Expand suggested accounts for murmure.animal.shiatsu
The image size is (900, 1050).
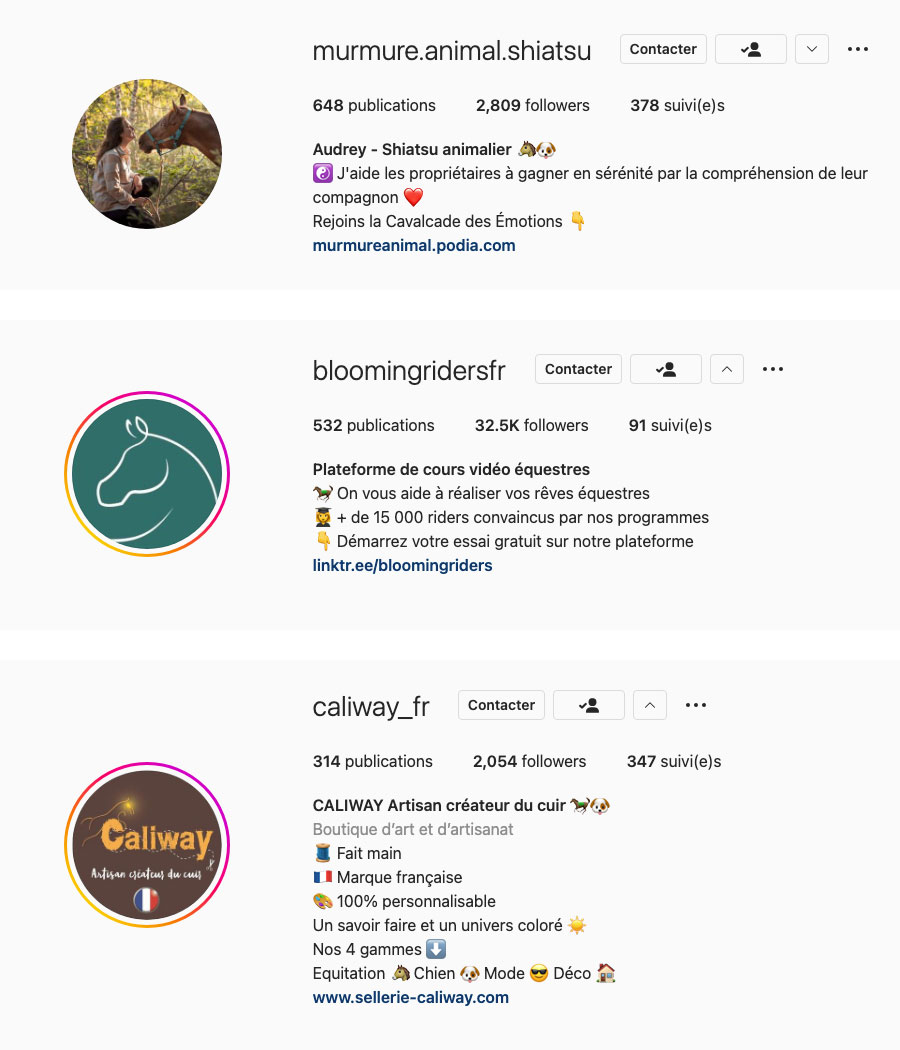point(812,49)
